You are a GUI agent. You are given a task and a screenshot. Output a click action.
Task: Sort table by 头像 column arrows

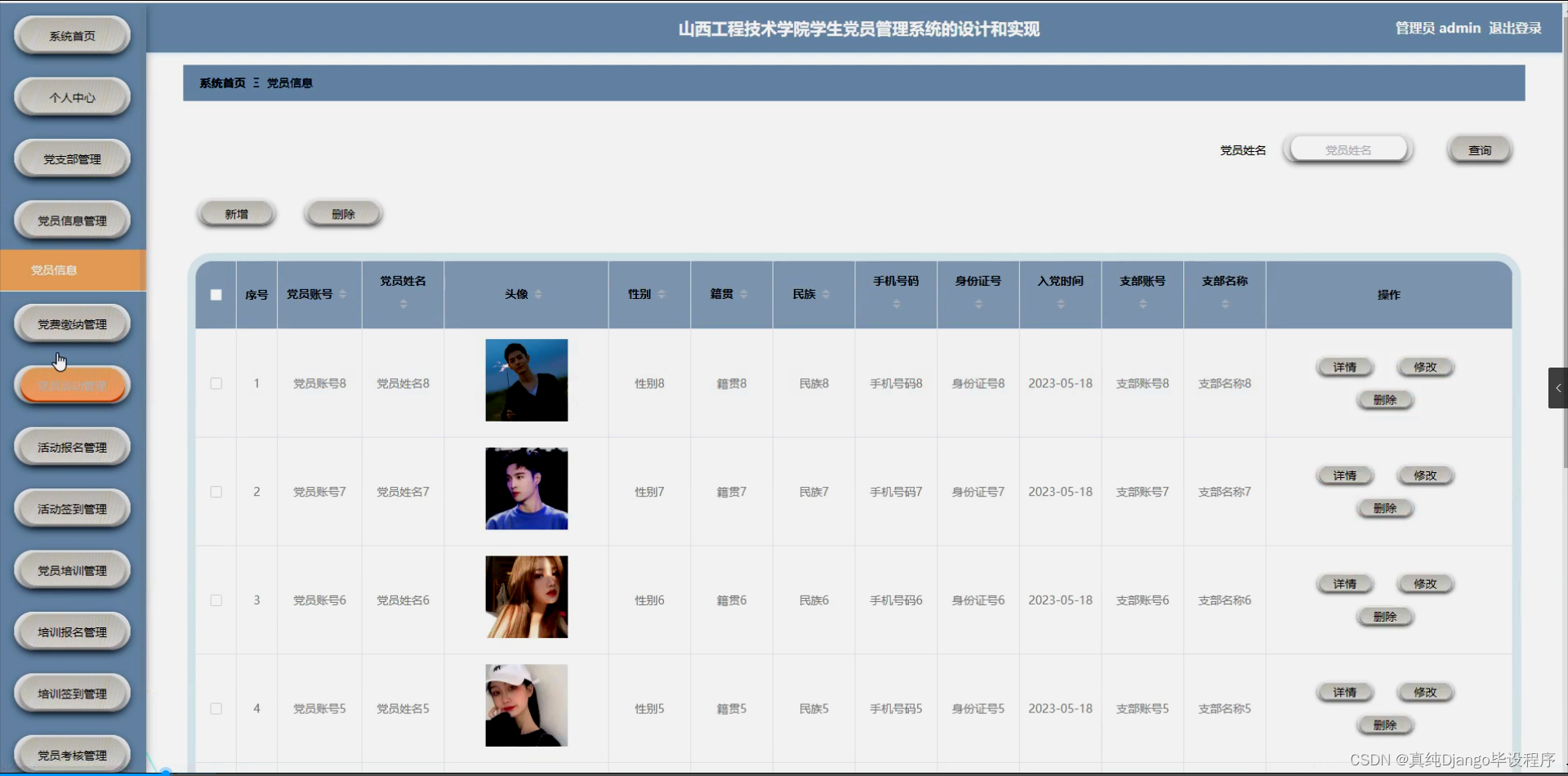point(538,295)
